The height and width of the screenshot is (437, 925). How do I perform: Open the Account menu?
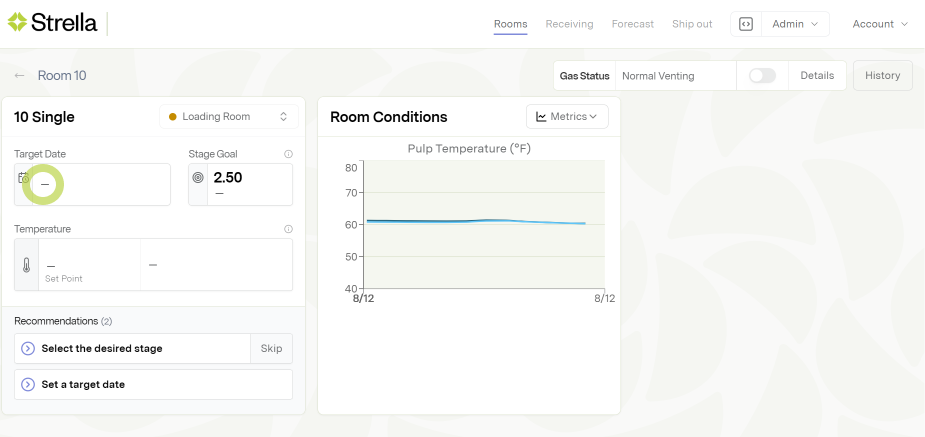coord(880,24)
